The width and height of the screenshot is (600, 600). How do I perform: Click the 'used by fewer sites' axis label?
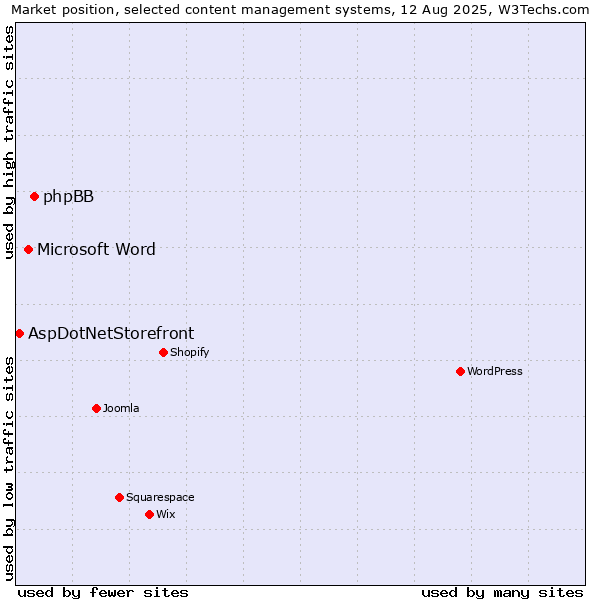click(103, 593)
